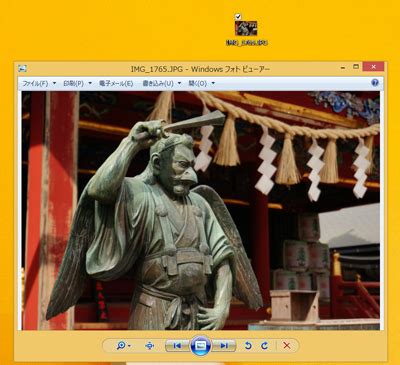This screenshot has width=400, height=365.
Task: Click the 書き込み(U) button
Action: (158, 83)
